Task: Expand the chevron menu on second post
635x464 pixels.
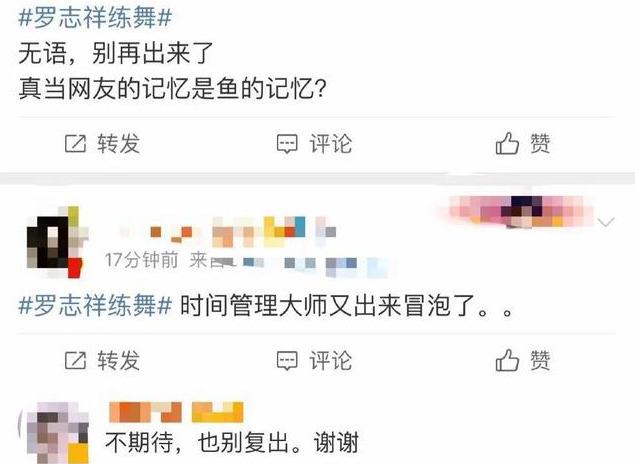Action: (x=606, y=222)
